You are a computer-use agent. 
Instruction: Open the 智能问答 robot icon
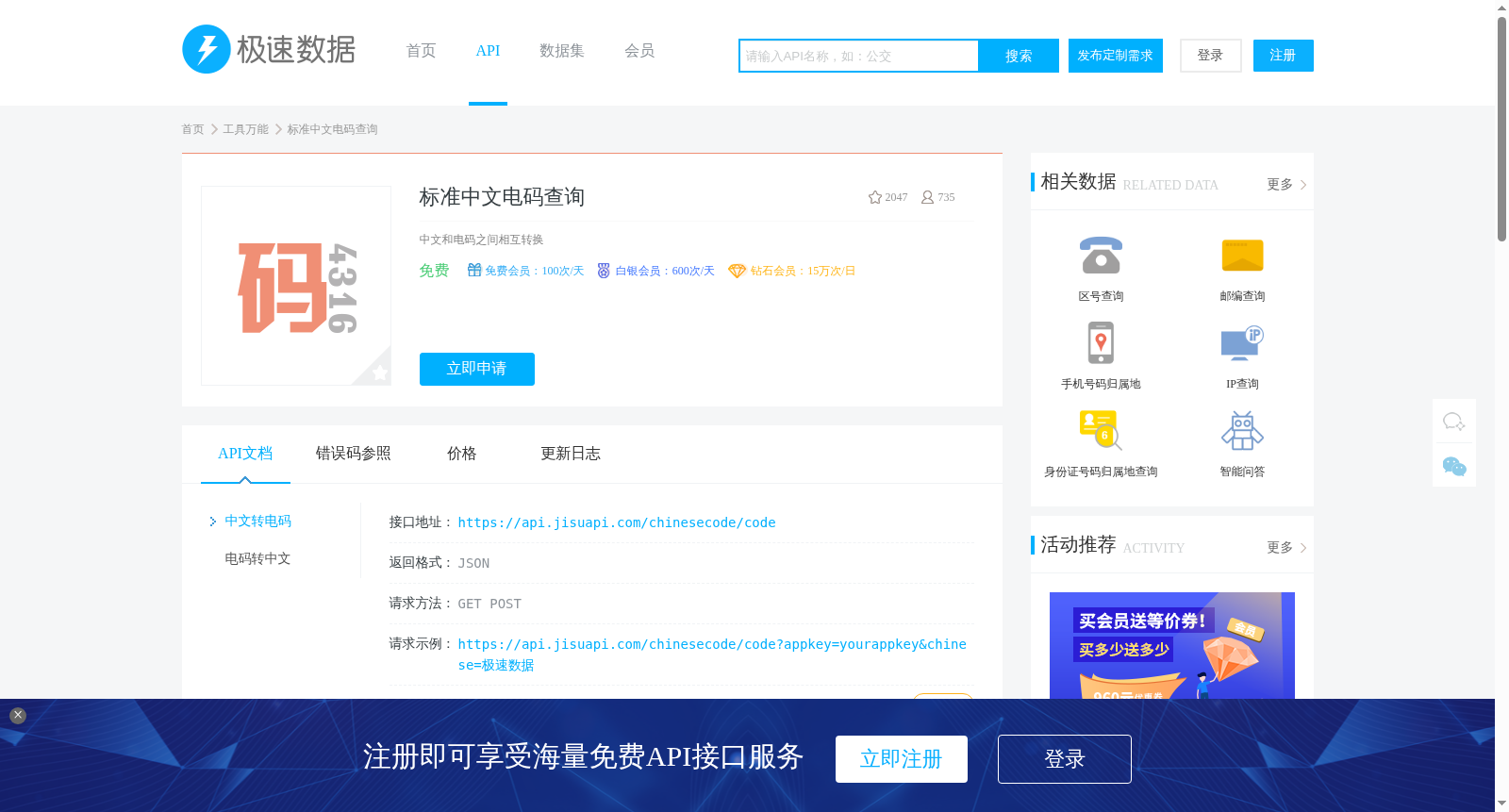(x=1242, y=430)
